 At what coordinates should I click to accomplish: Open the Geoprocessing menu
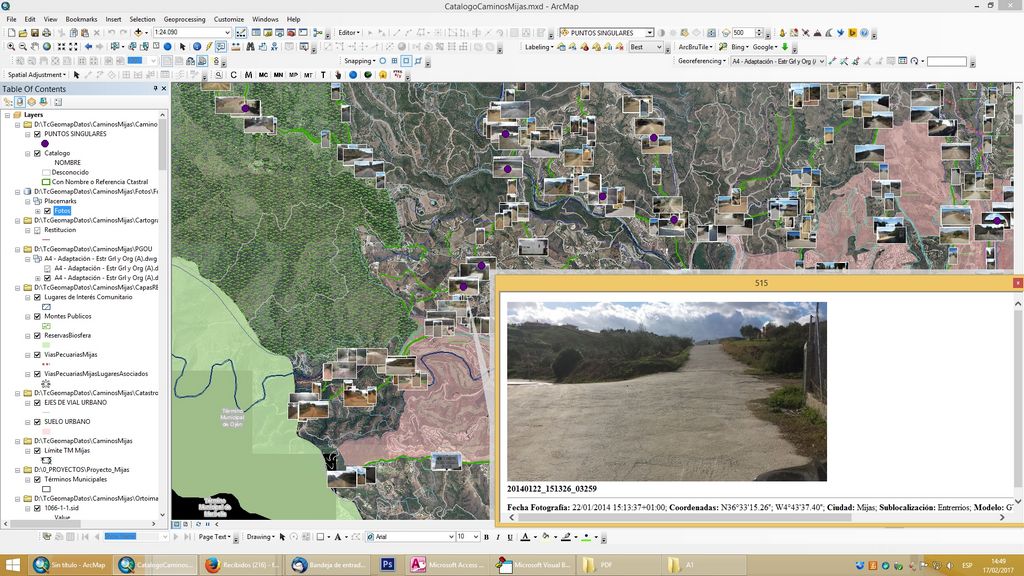[185, 19]
